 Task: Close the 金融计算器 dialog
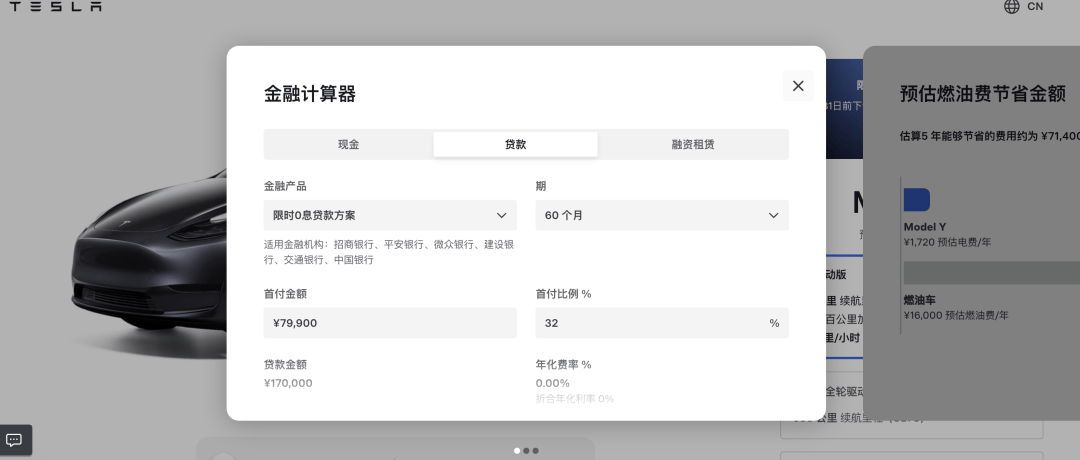tap(798, 86)
